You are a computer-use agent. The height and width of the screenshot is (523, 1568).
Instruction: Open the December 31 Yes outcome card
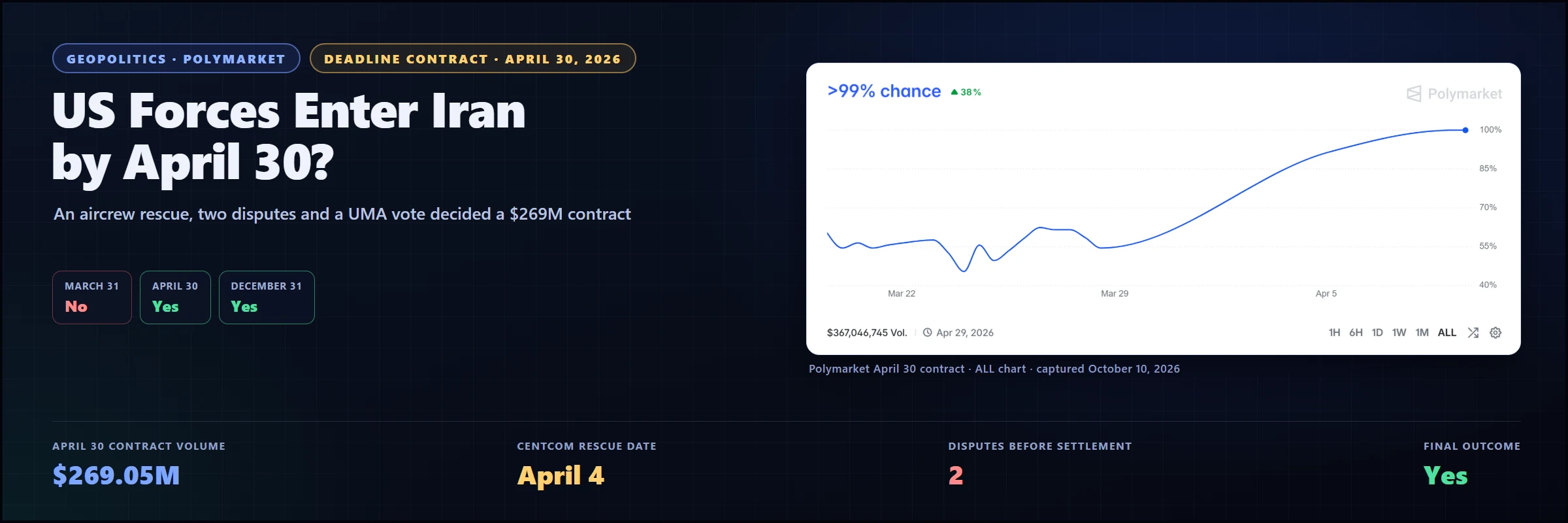267,297
